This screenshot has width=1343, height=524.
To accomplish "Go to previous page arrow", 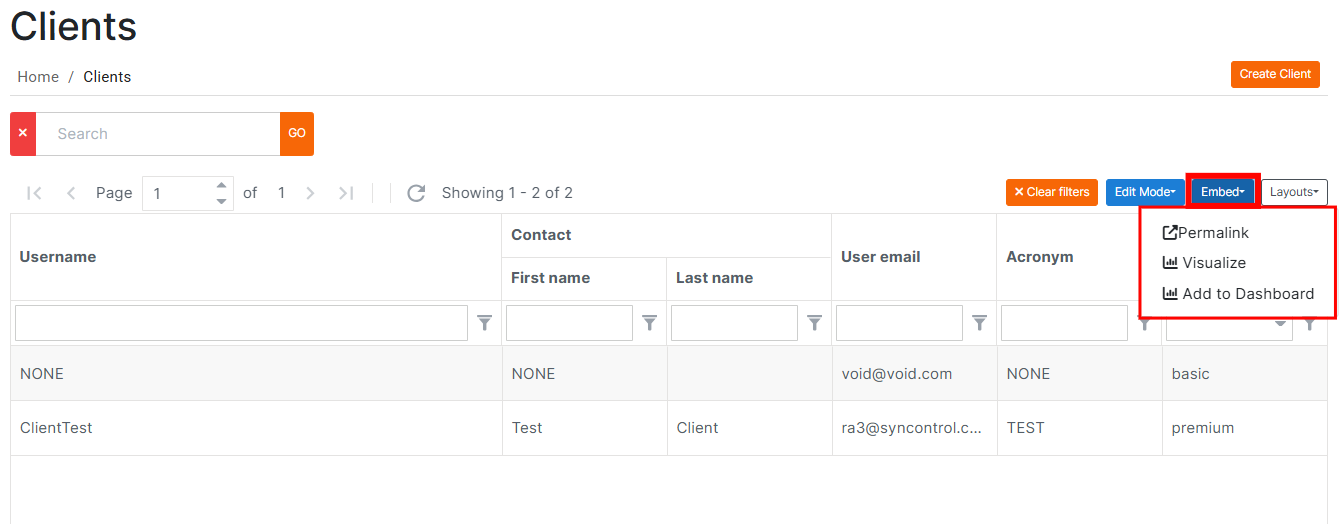I will pos(71,193).
